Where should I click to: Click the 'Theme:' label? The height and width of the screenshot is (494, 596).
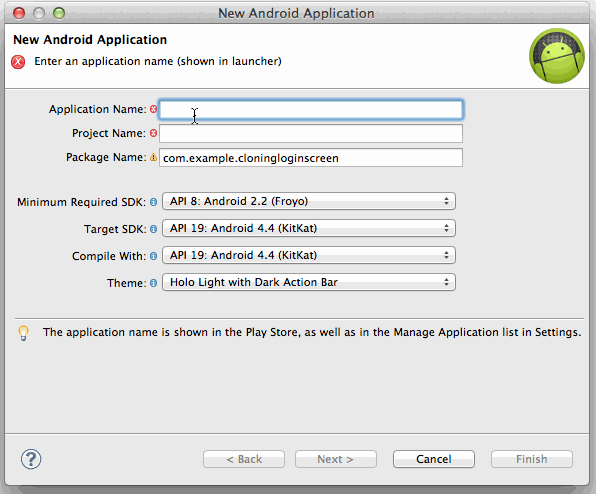pyautogui.click(x=127, y=283)
